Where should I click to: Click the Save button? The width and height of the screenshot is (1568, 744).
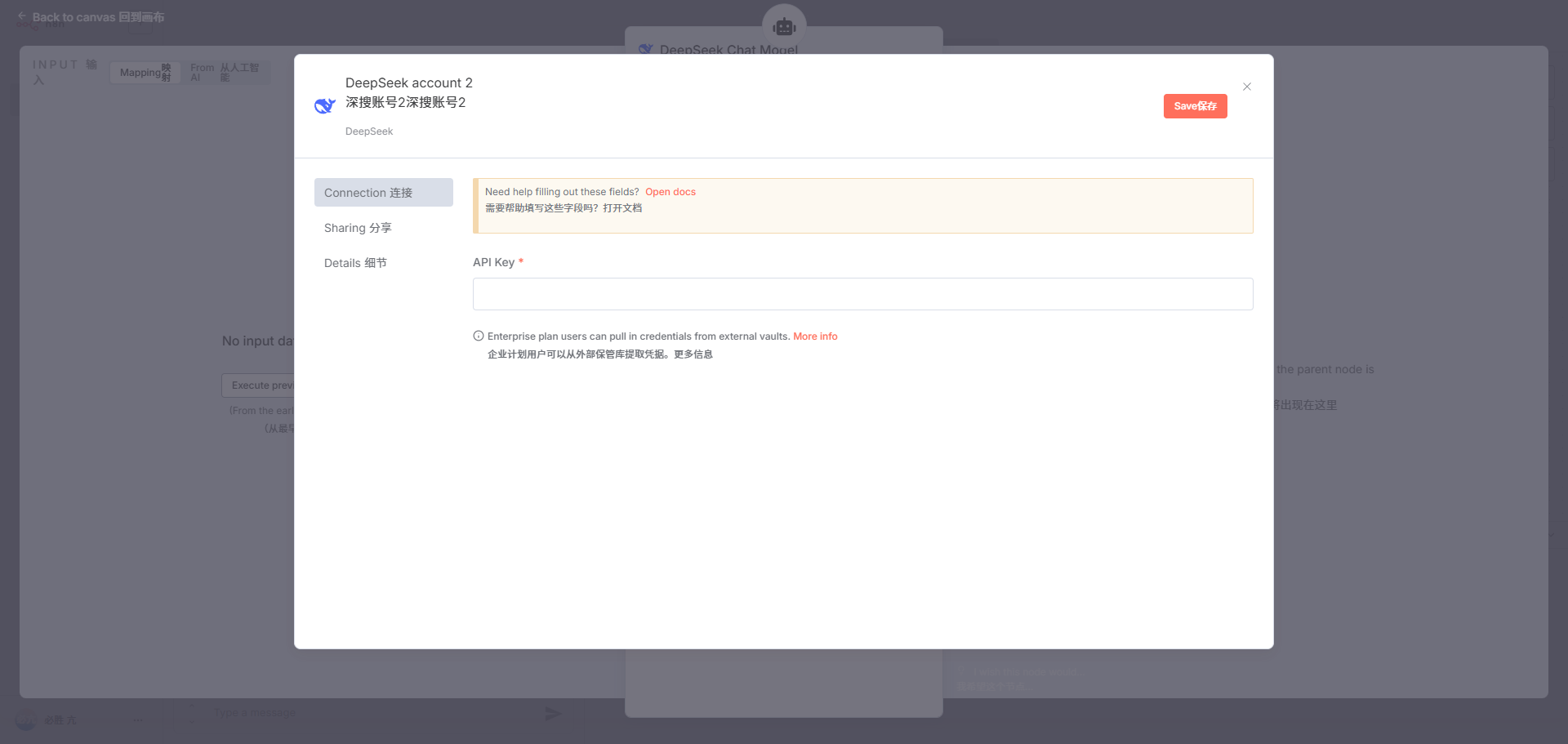[x=1195, y=106]
